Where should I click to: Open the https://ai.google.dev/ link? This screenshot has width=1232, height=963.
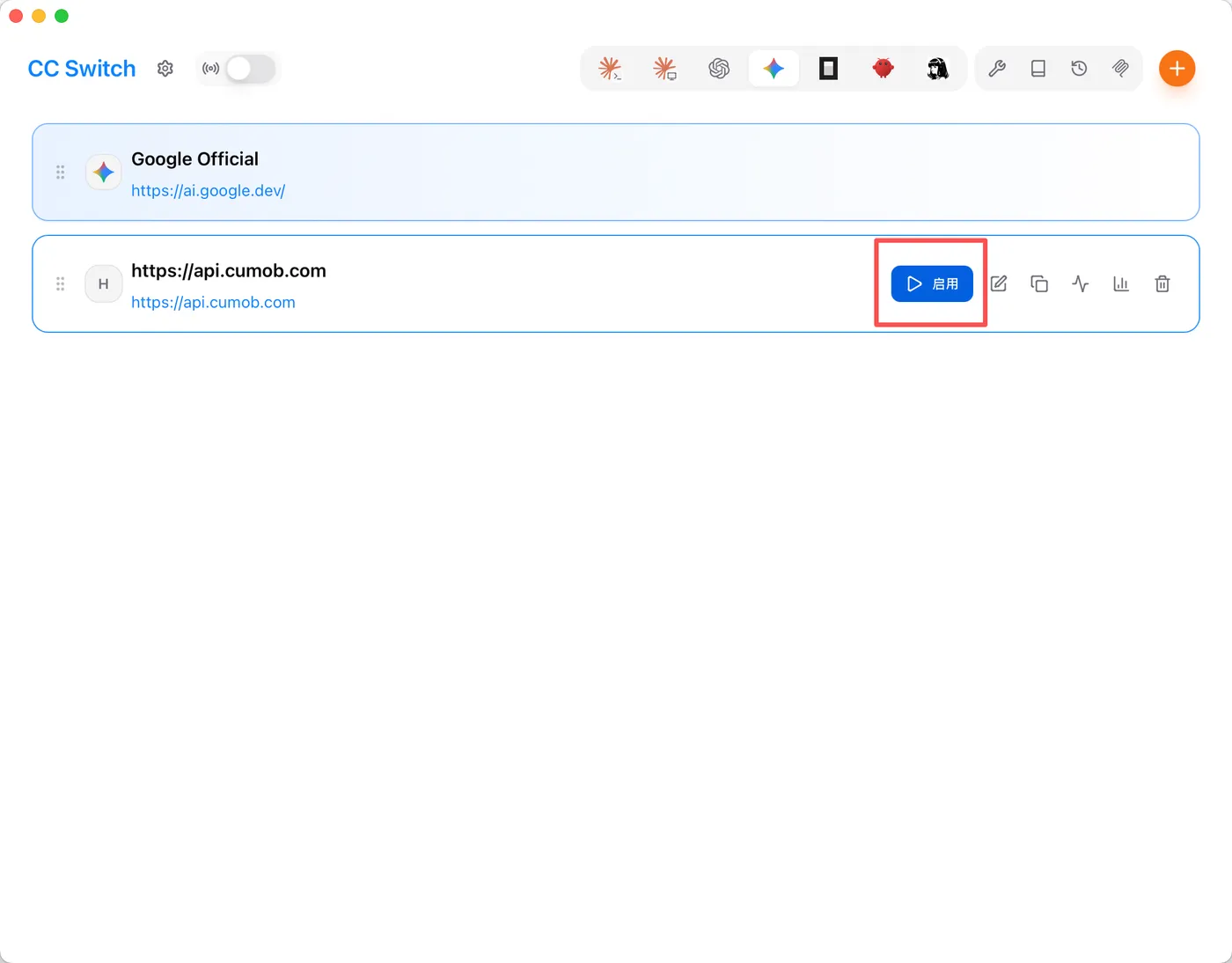(209, 190)
